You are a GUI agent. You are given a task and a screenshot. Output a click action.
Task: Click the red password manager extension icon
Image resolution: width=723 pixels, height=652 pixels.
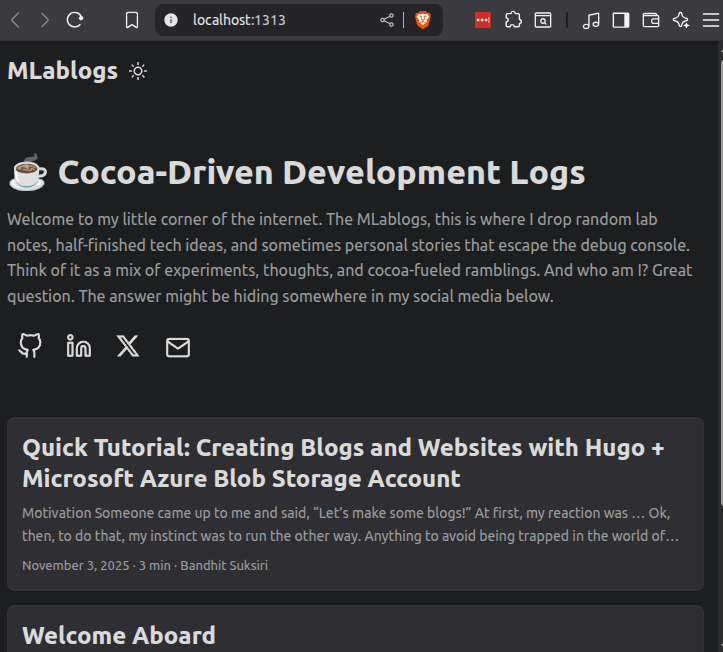tap(483, 20)
